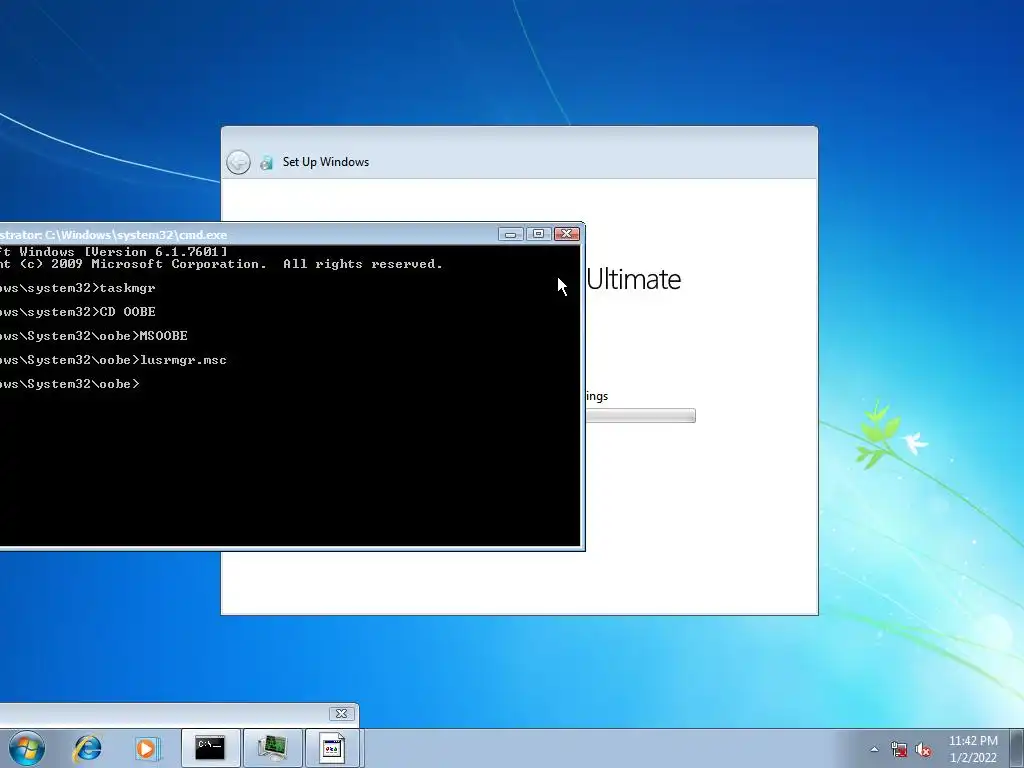Click the Show desktop strip at the taskbar end
Screen dimensions: 1024x768
(x=1017, y=748)
